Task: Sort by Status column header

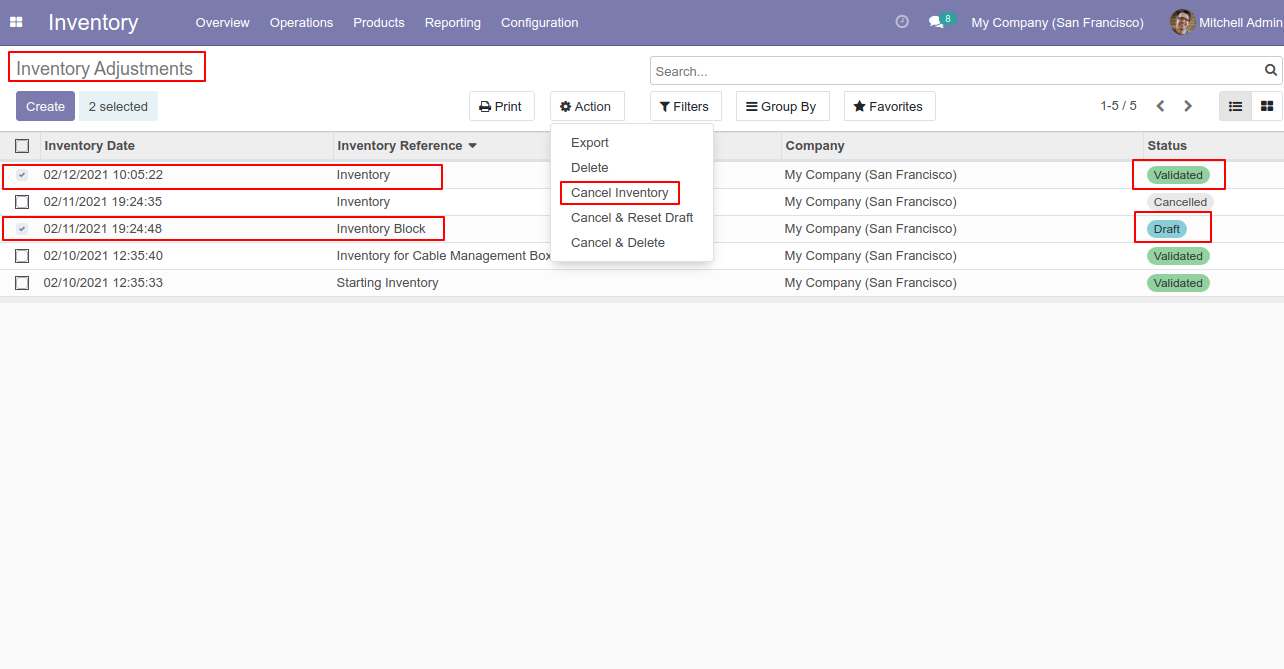Action: pyautogui.click(x=1167, y=146)
